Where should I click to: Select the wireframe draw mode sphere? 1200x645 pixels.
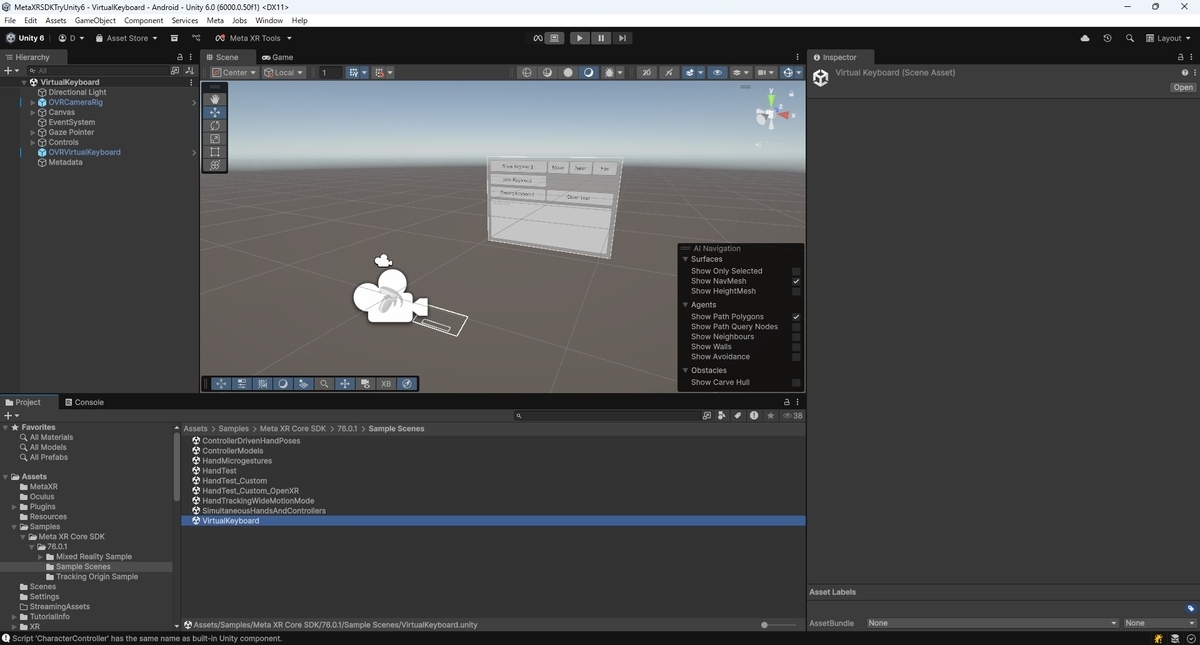(x=527, y=72)
